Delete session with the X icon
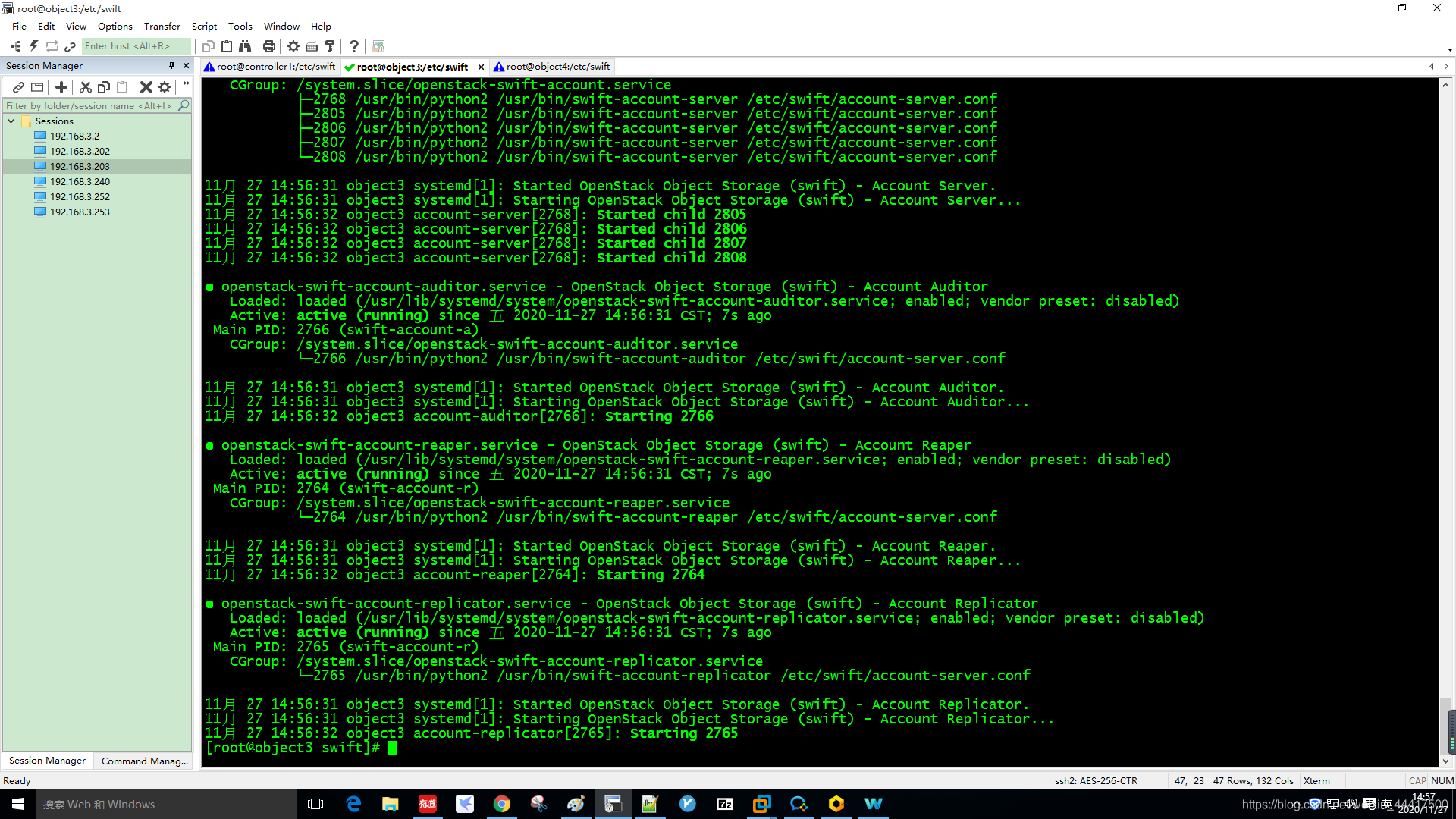This screenshot has height=819, width=1456. tap(146, 87)
